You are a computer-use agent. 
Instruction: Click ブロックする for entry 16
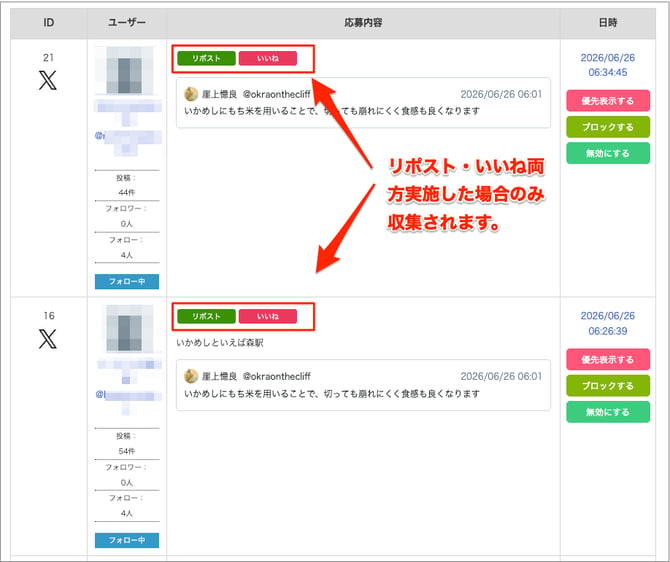coord(608,385)
